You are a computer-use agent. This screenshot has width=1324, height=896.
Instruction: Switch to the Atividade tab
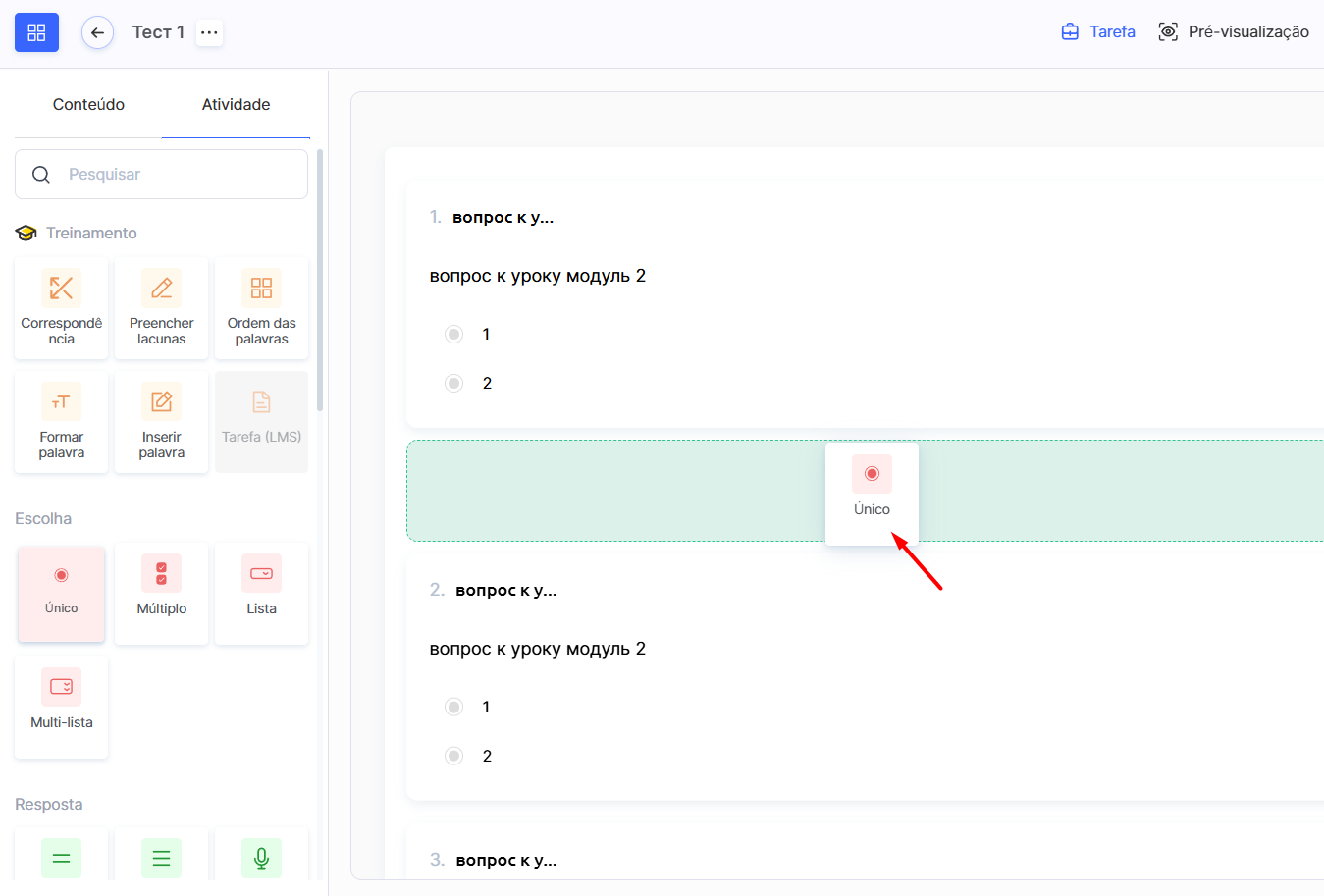(236, 105)
